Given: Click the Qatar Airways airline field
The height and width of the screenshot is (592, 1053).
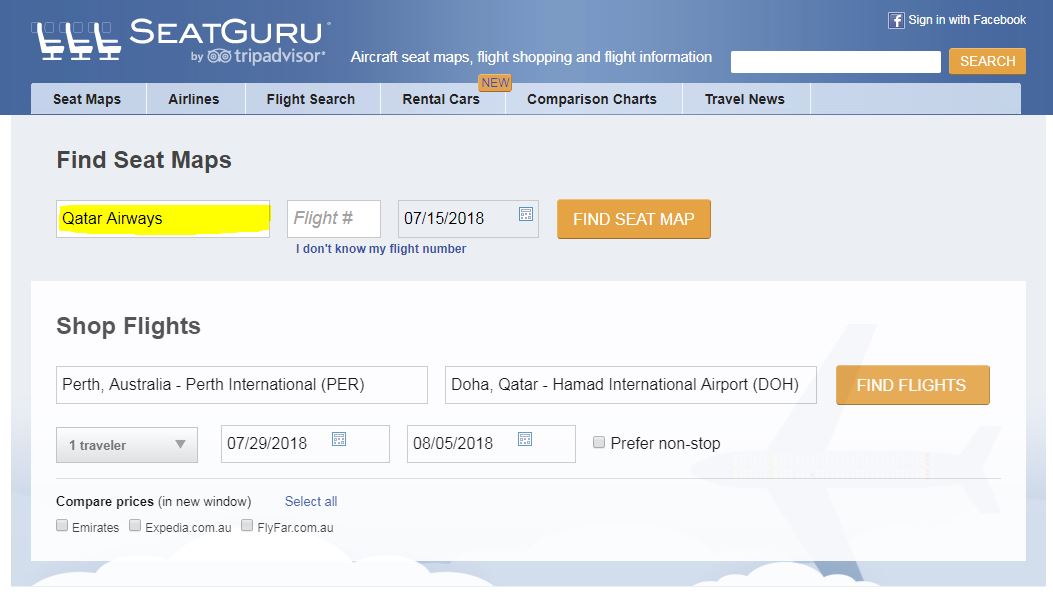Looking at the screenshot, I should tap(163, 219).
